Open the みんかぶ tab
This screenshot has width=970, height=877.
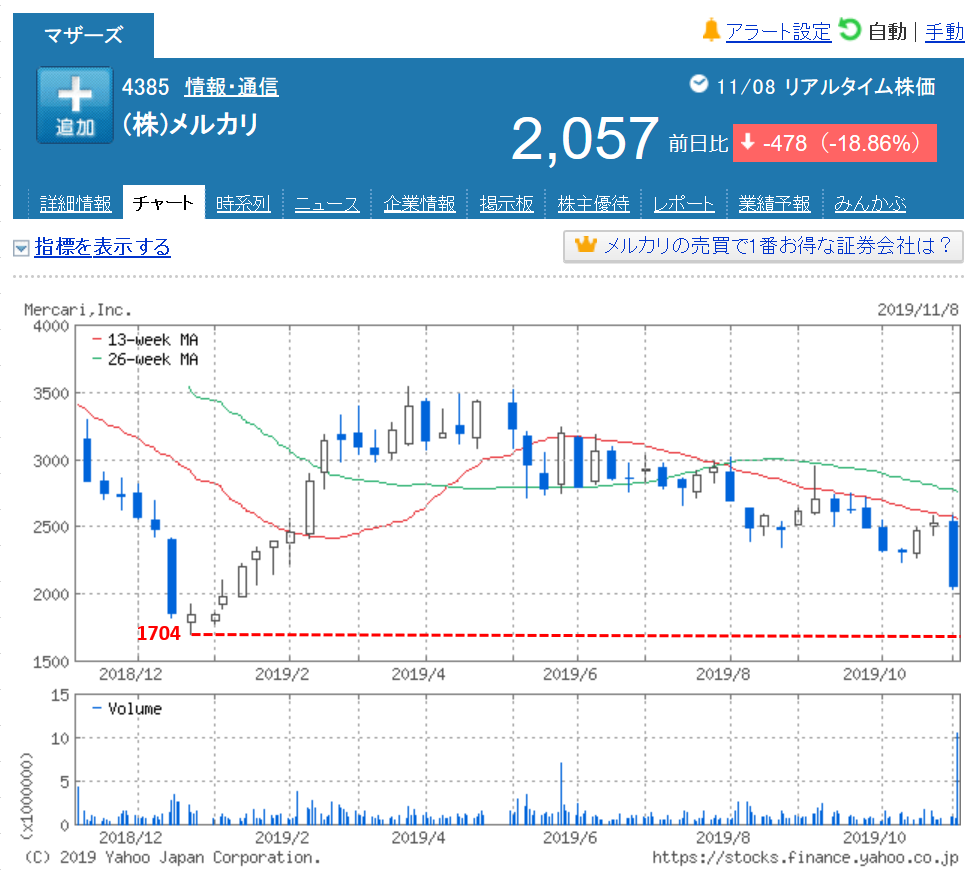pyautogui.click(x=870, y=203)
